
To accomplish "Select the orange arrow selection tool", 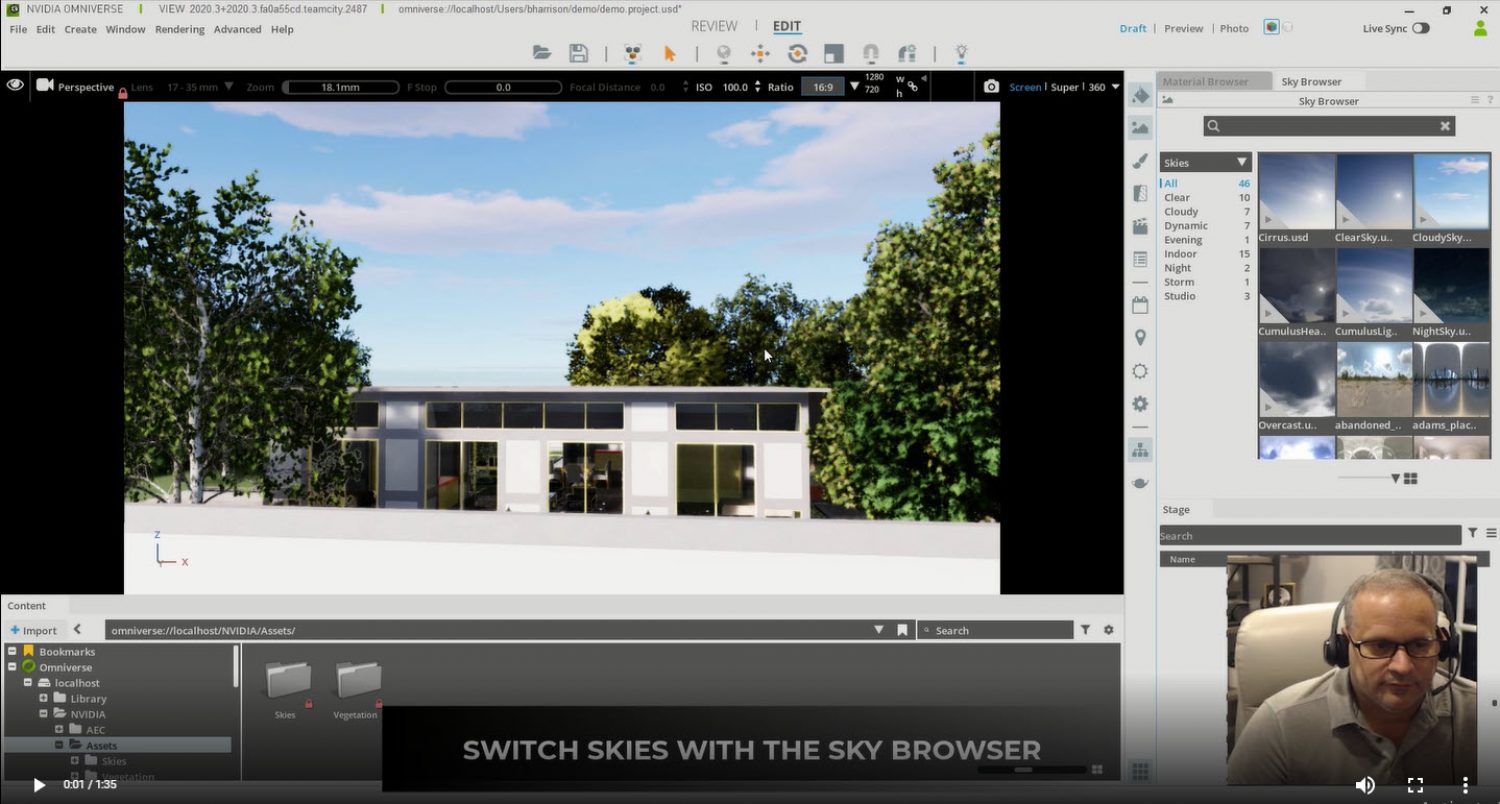I will 670,54.
